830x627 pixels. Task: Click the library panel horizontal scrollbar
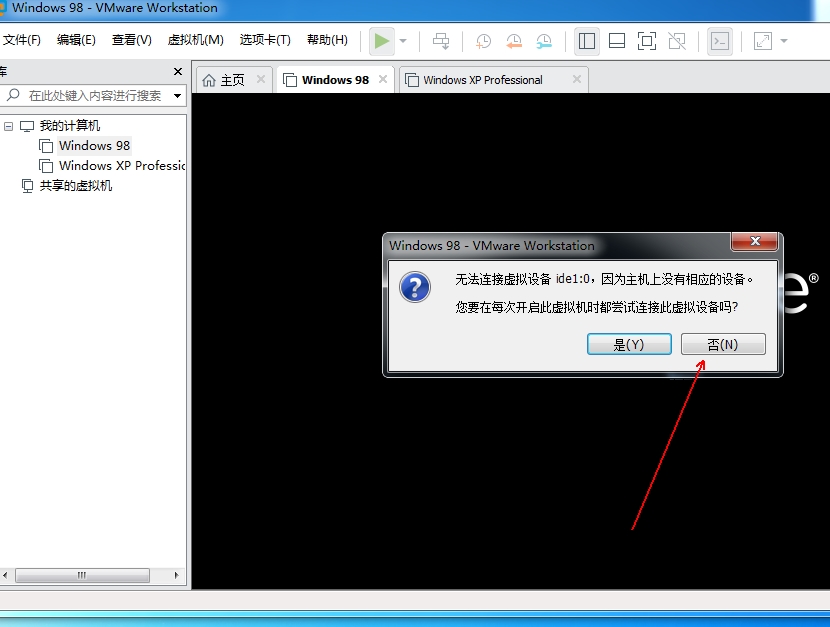click(x=82, y=576)
